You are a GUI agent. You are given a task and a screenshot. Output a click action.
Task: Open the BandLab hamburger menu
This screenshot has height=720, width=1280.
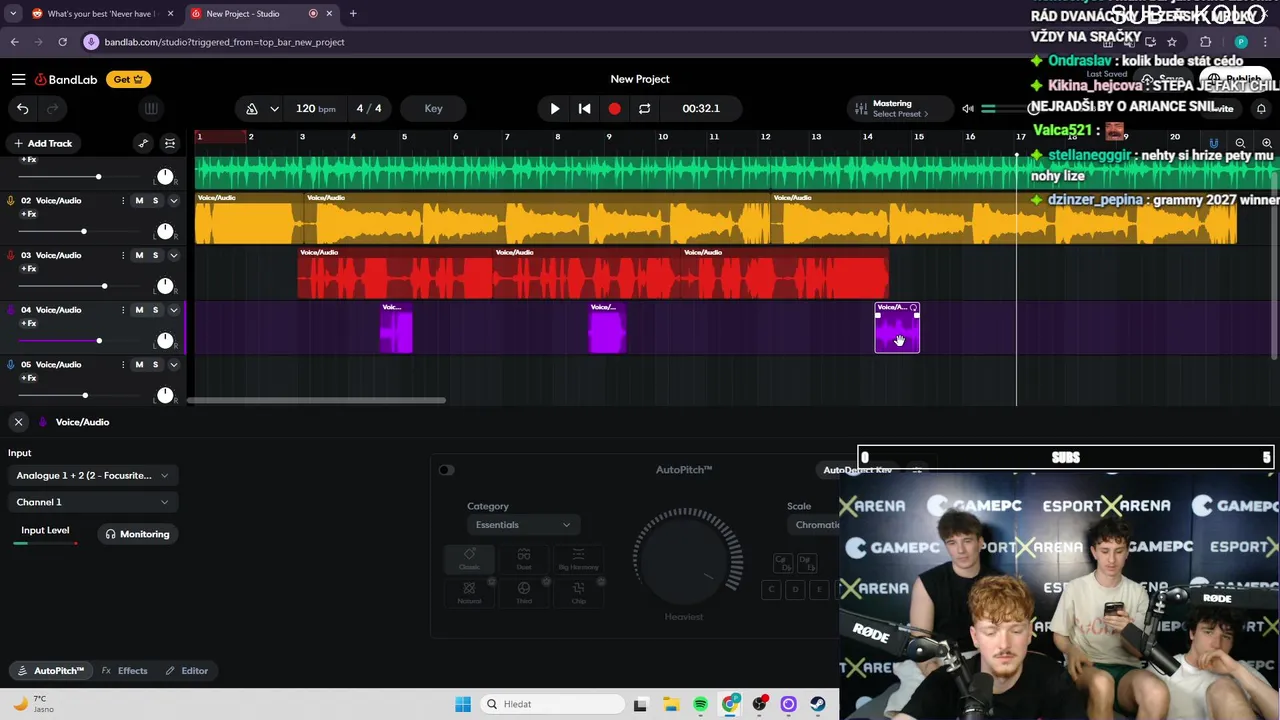click(x=18, y=79)
